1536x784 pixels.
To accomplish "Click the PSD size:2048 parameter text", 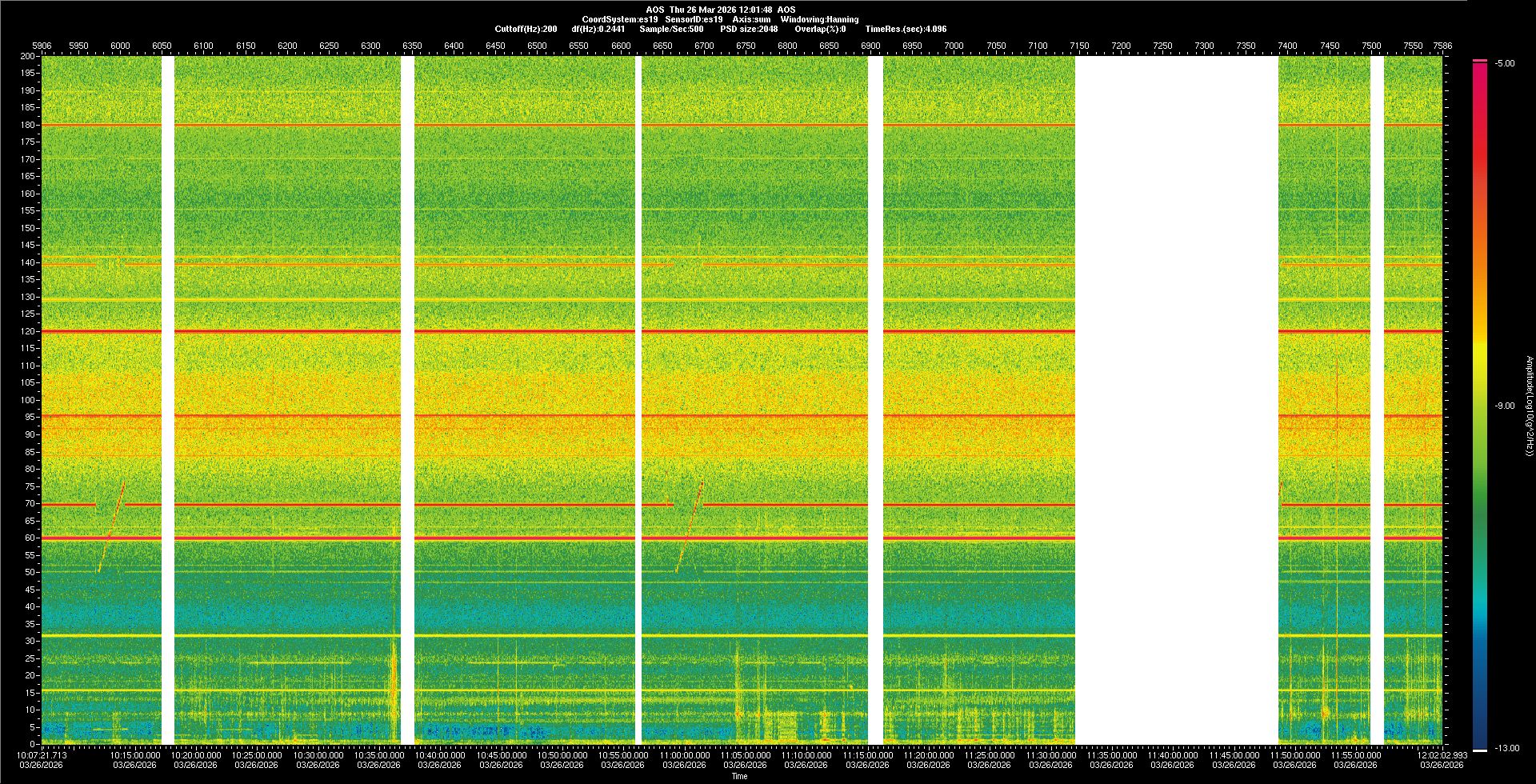I will (x=749, y=29).
